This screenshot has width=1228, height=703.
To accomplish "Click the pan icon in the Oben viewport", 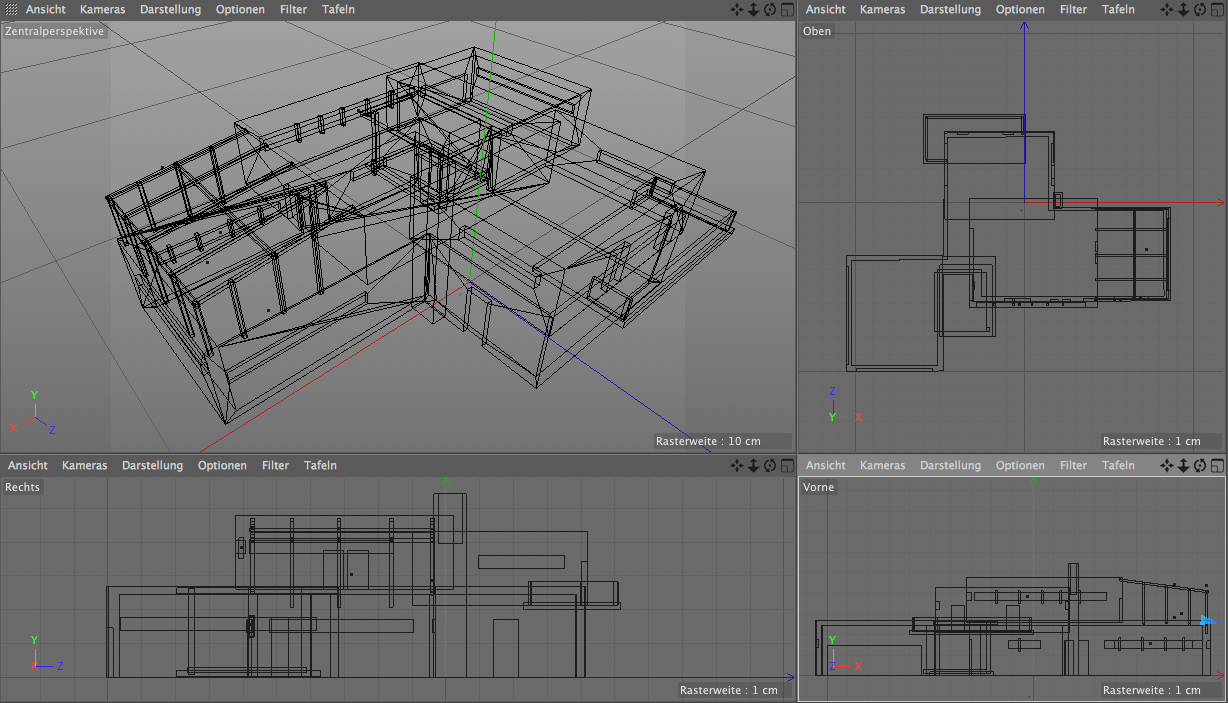I will pos(1167,10).
